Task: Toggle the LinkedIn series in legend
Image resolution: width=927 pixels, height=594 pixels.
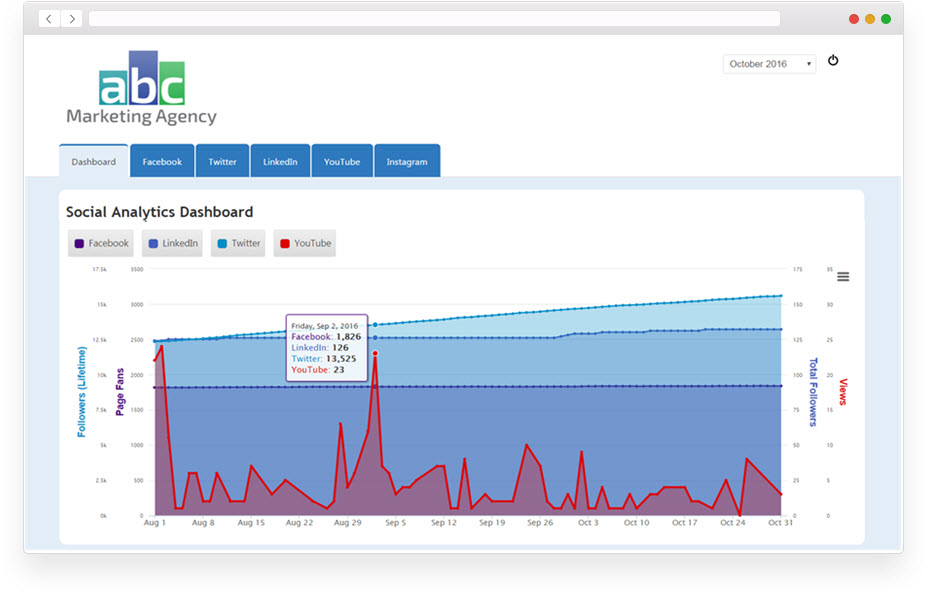Action: (x=173, y=243)
